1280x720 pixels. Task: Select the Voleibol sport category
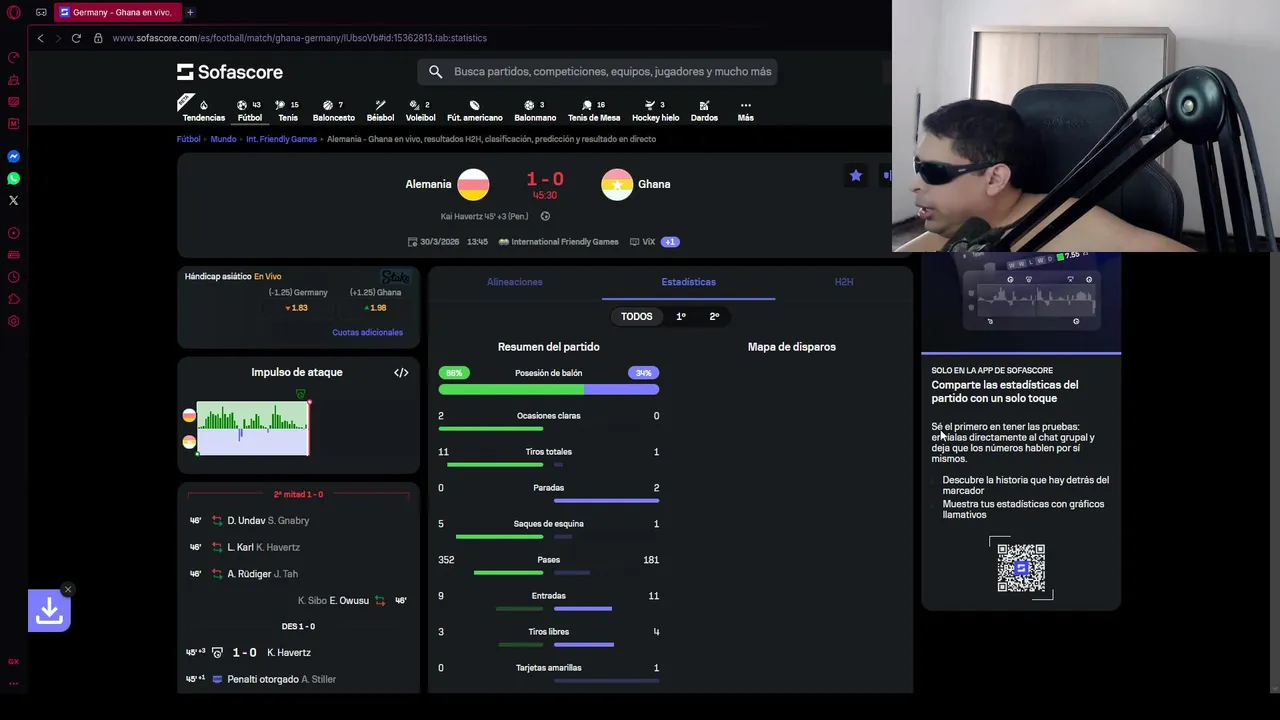[x=420, y=111]
